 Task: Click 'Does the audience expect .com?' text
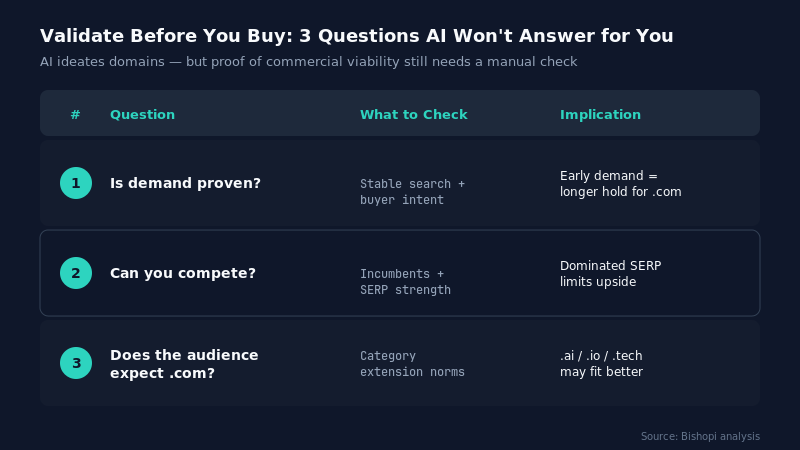[184, 364]
